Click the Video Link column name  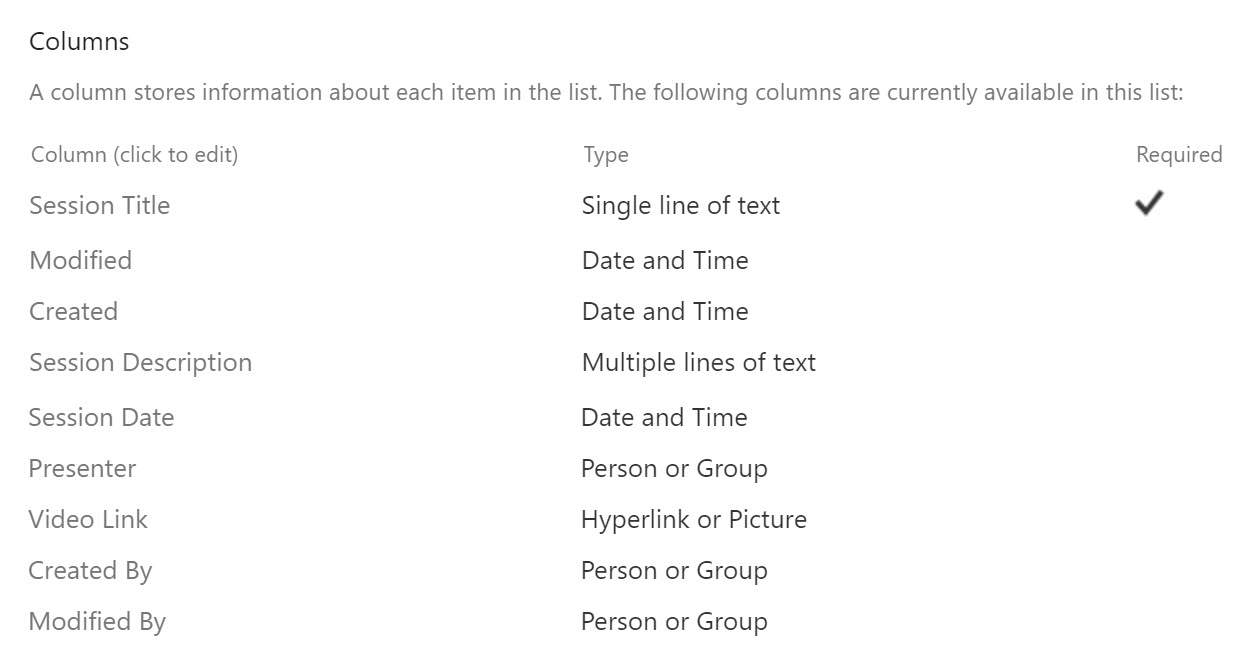[88, 519]
